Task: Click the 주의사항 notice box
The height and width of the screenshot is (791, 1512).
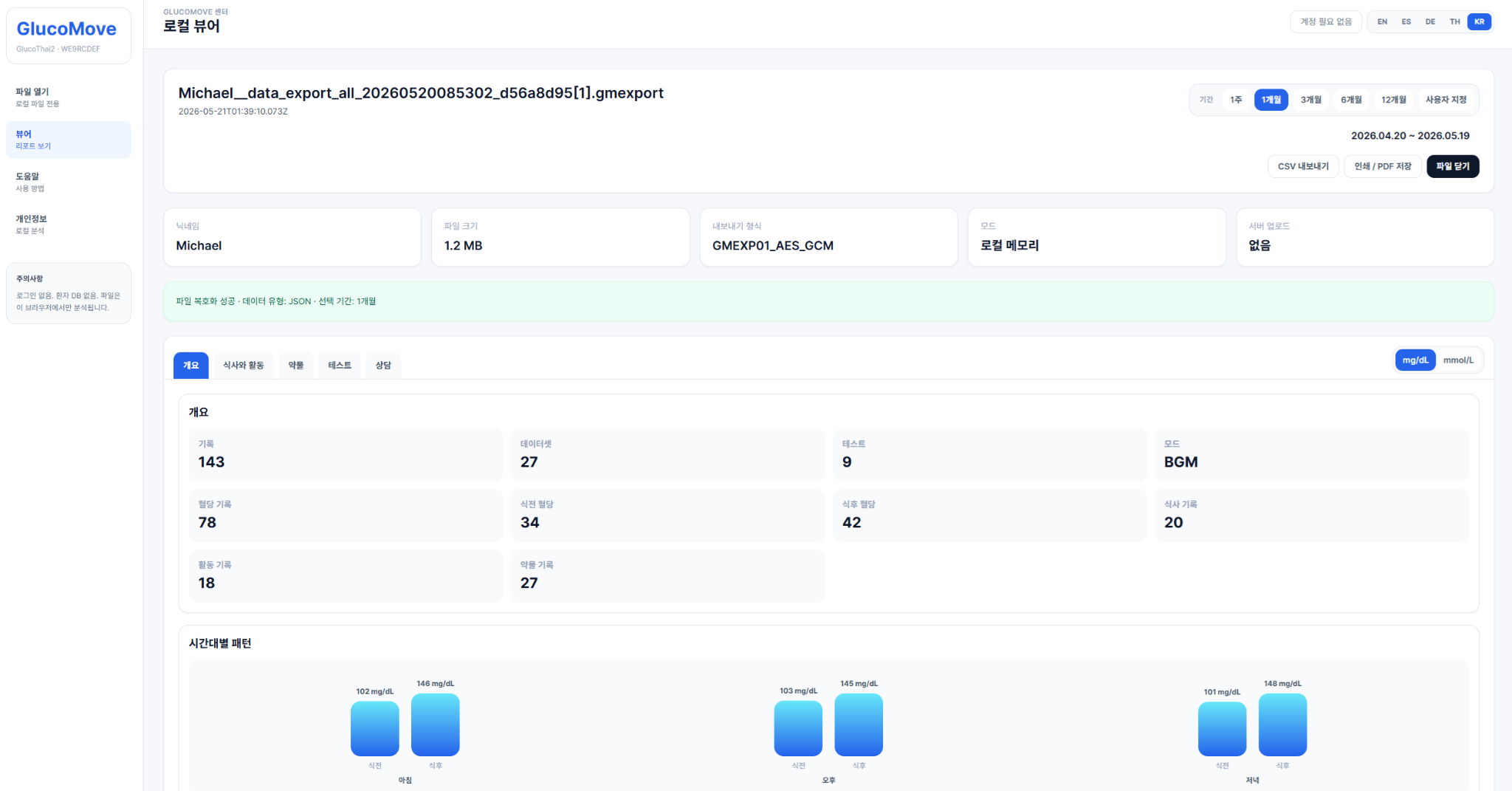Action: pyautogui.click(x=68, y=293)
